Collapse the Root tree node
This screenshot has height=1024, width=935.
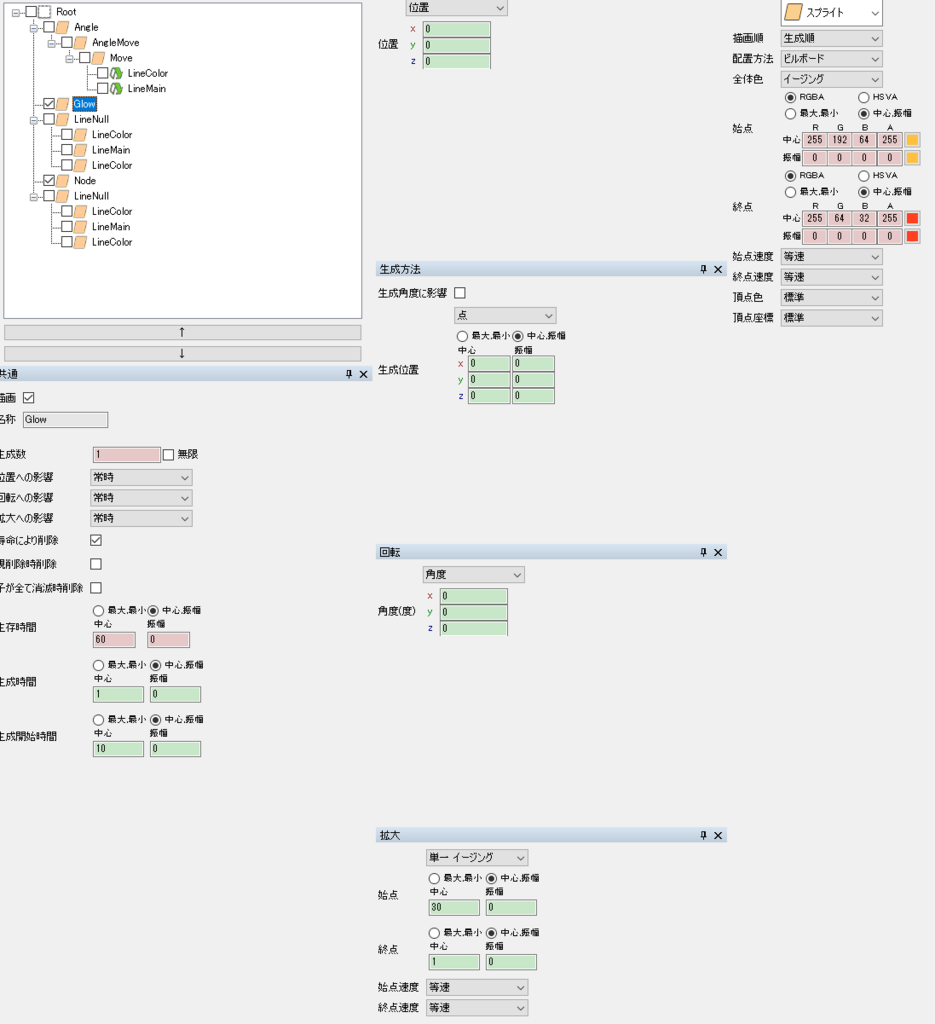point(16,12)
